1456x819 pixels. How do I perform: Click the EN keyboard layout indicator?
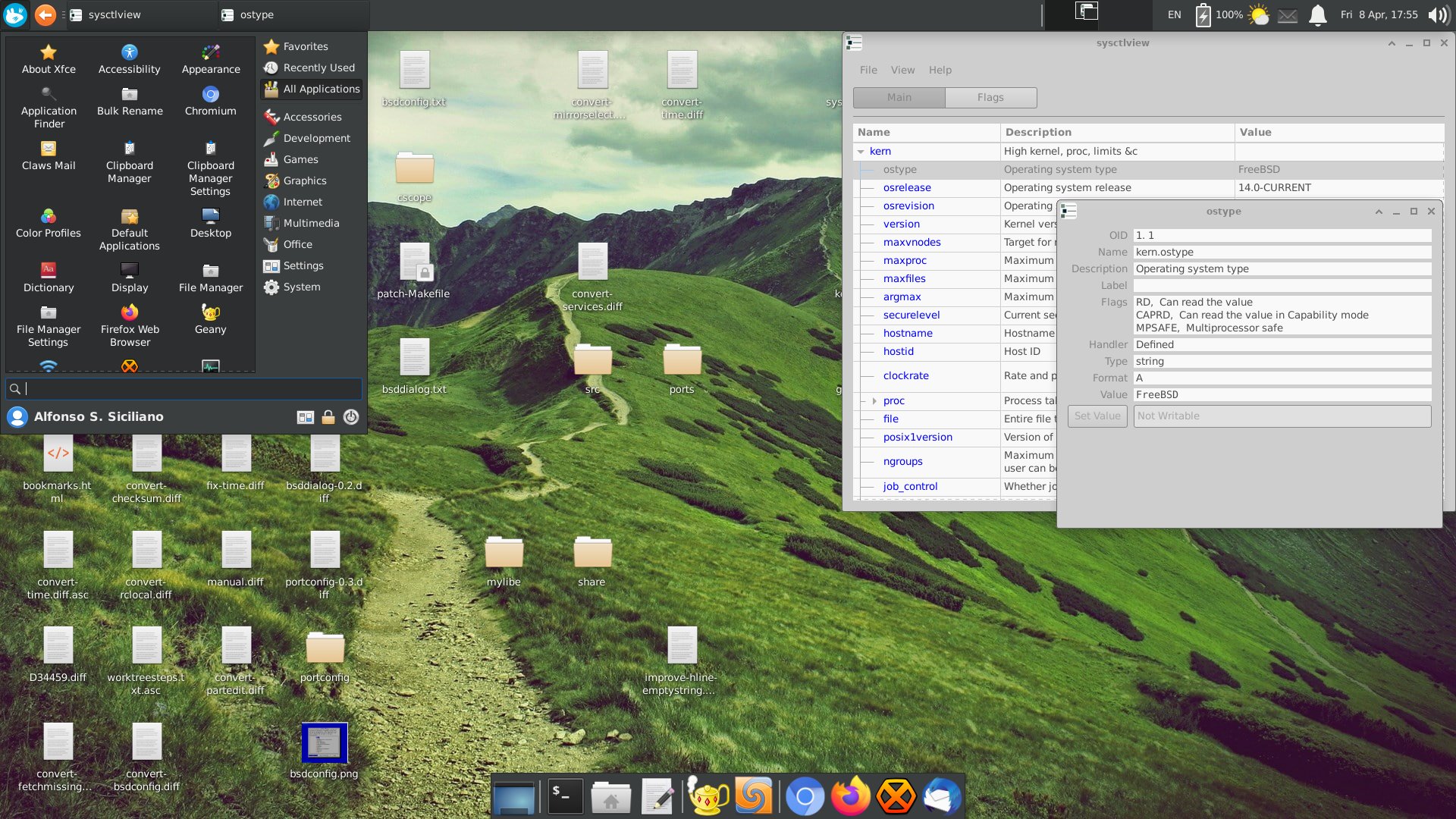[x=1174, y=14]
